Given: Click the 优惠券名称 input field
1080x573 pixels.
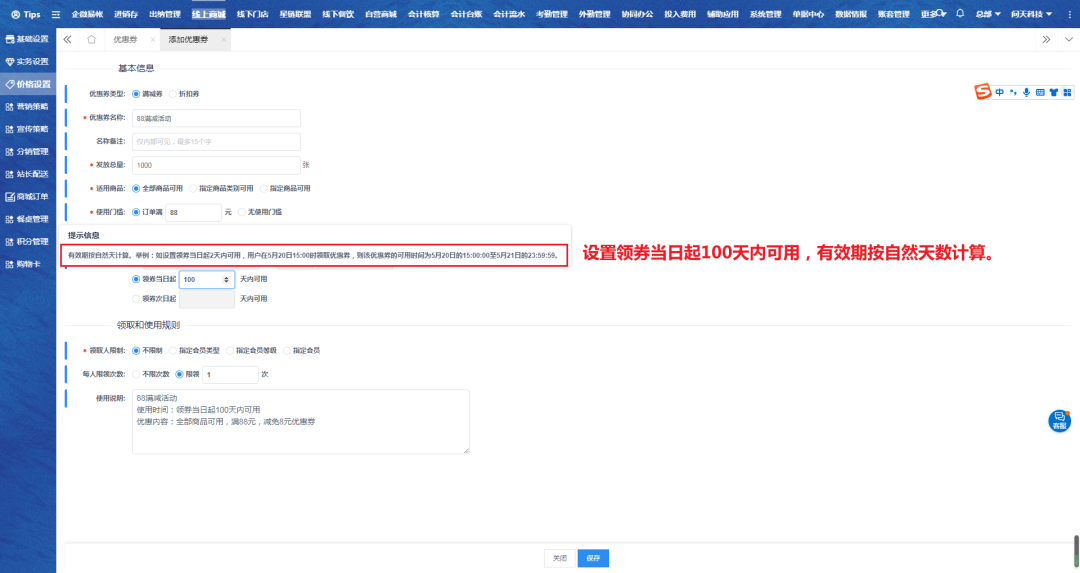Looking at the screenshot, I should click(216, 118).
